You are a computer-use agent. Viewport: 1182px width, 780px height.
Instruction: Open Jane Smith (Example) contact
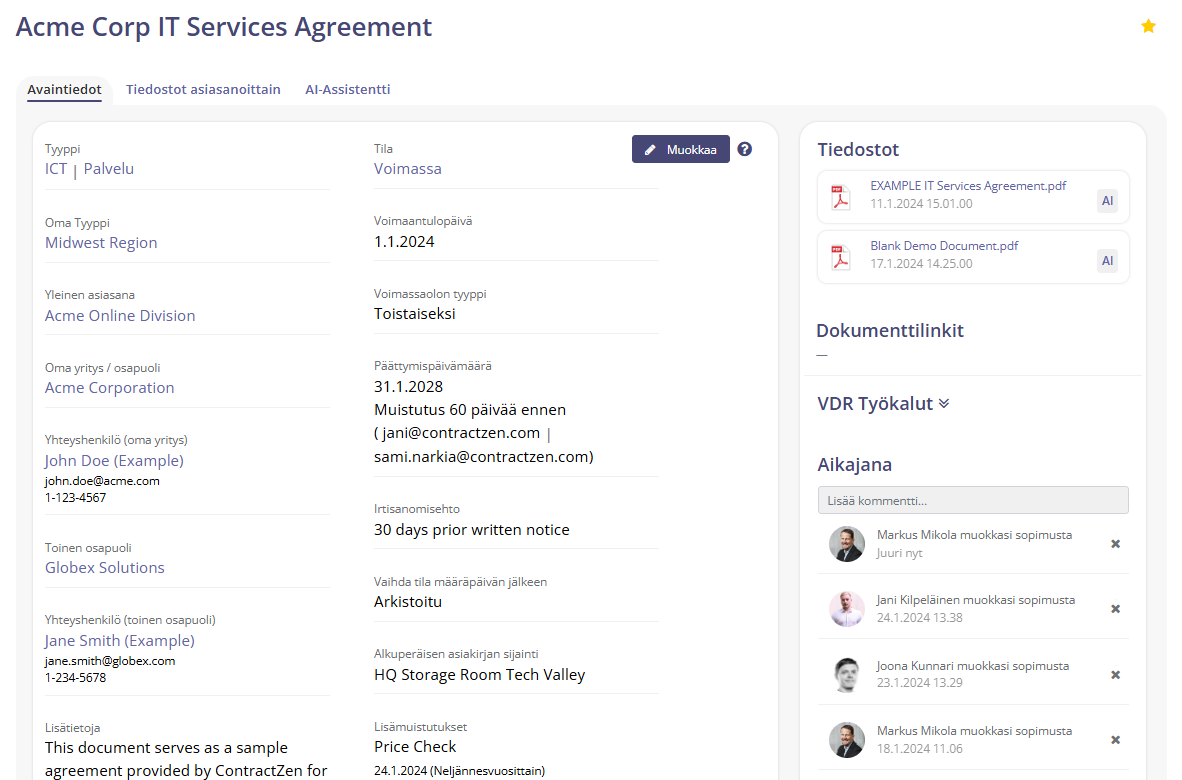click(x=119, y=641)
